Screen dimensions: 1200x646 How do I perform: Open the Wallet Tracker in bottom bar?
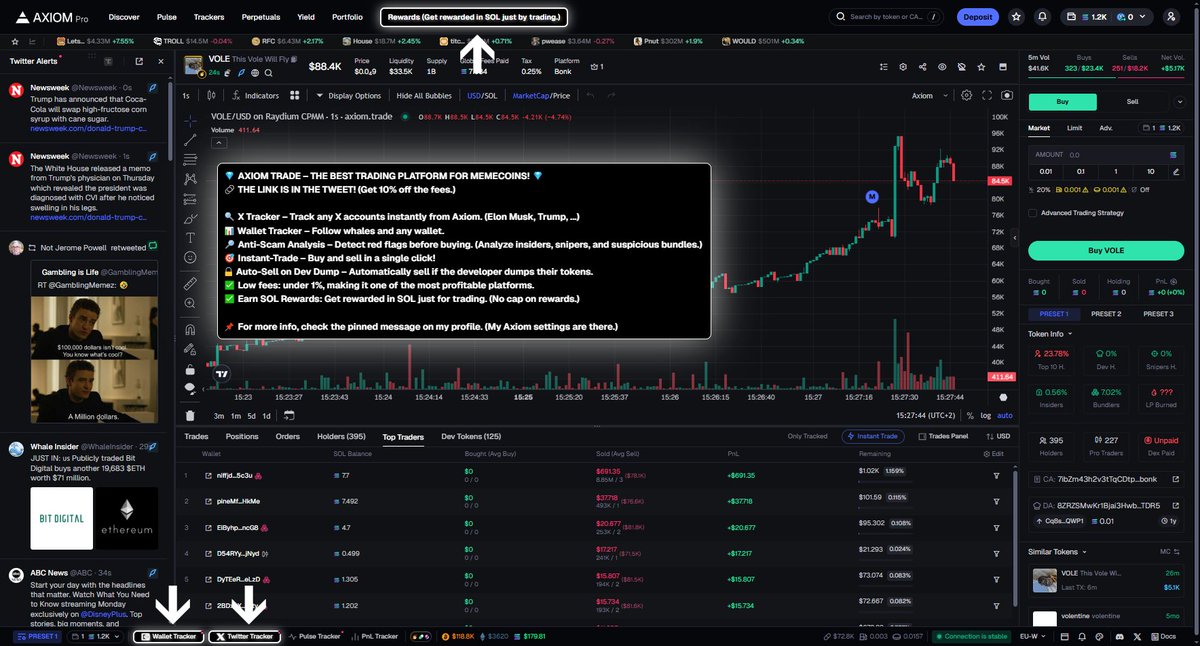[168, 636]
